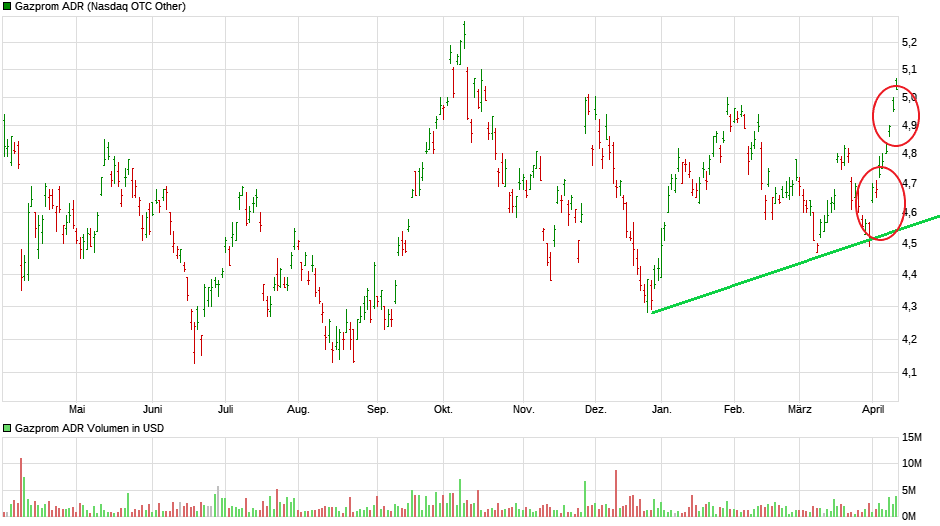Viewport: 940px width, 526px height.
Task: Click the 5M volume axis label
Action: click(909, 491)
